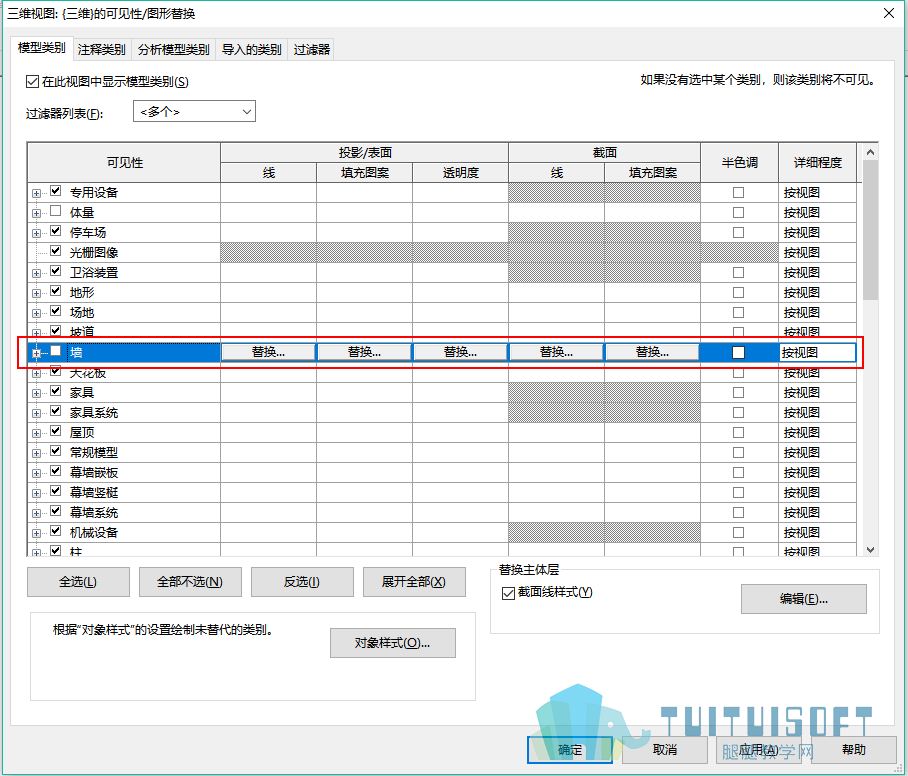Click 替换 under 截面 线 for 墙
This screenshot has height=776, width=908.
click(556, 352)
